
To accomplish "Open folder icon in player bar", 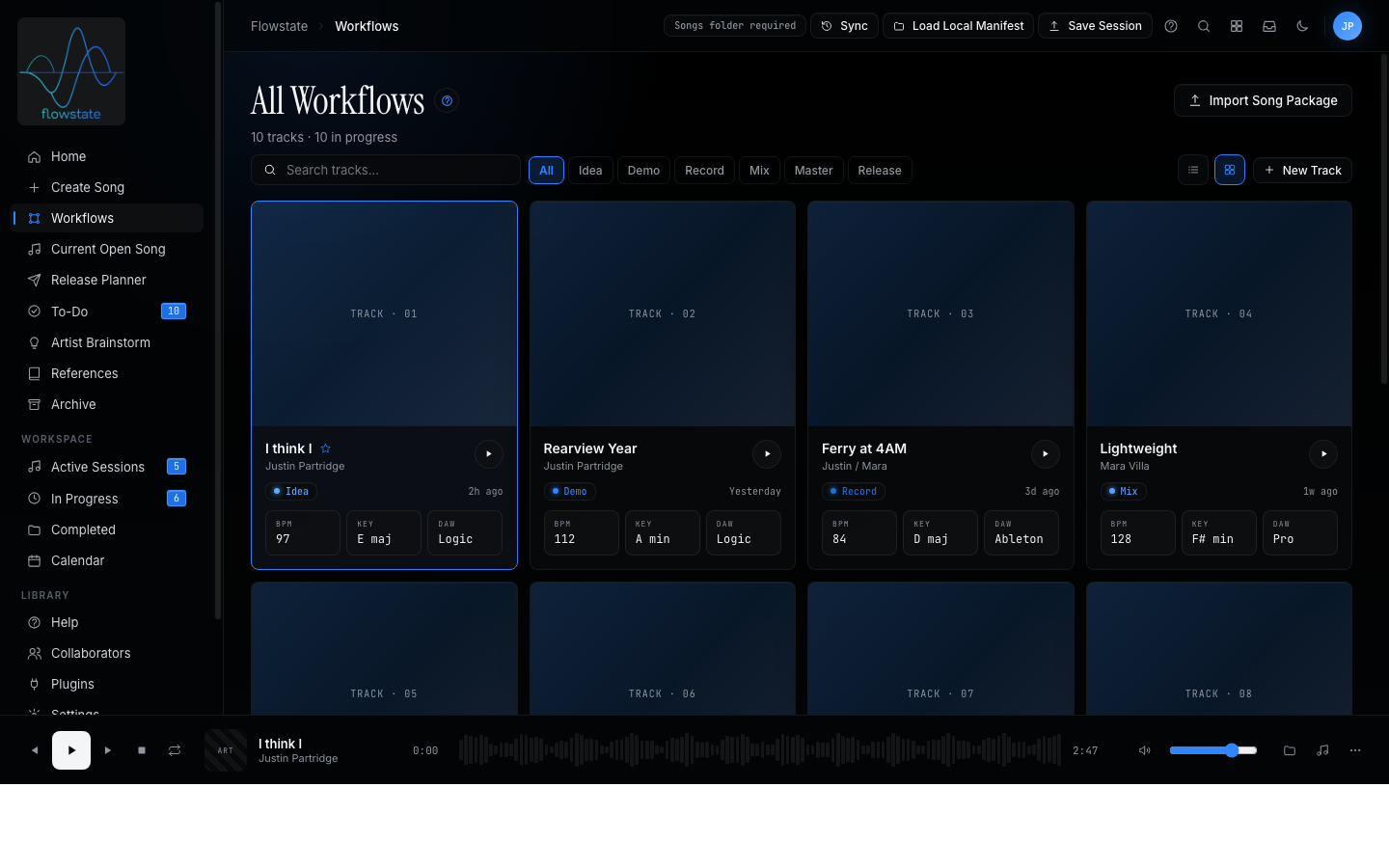I will point(1290,750).
